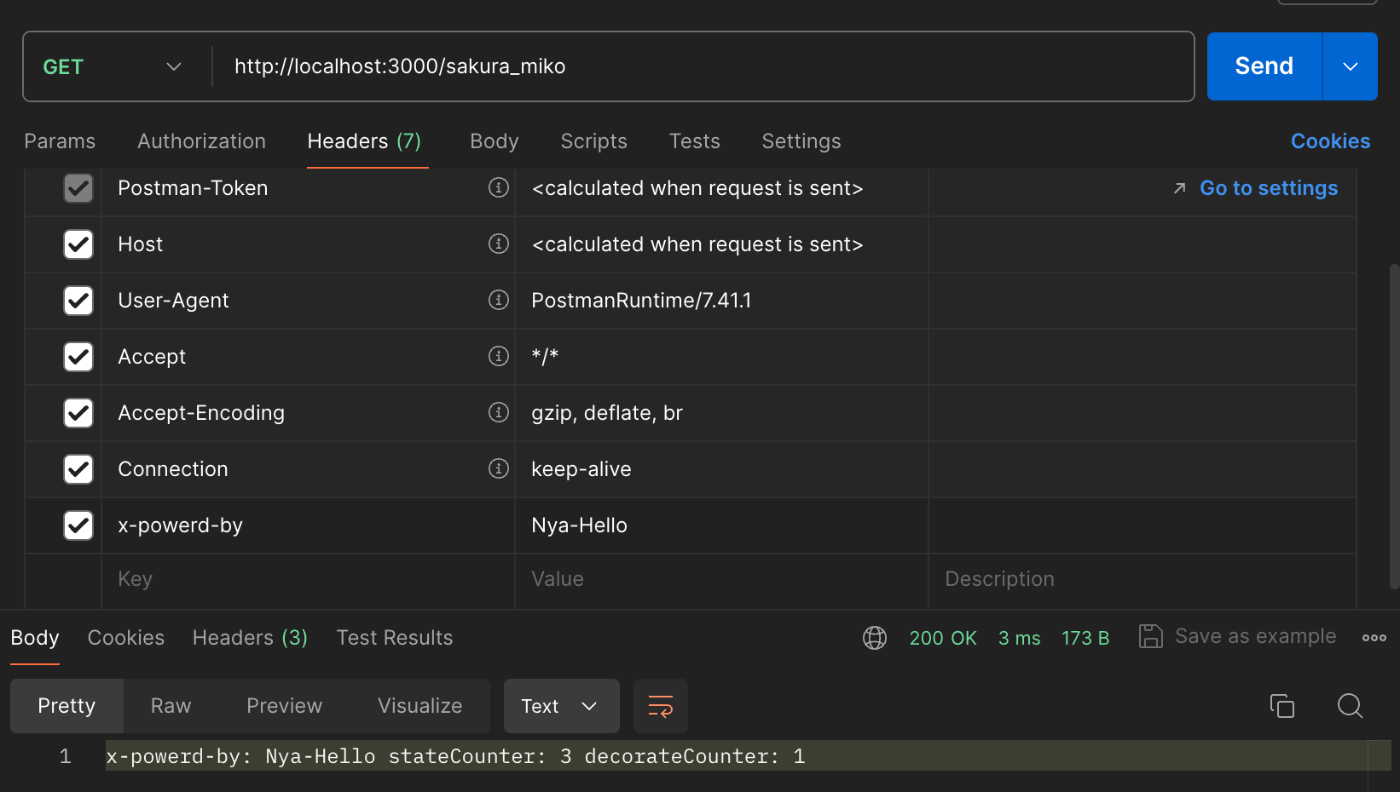Screen dimensions: 1400x792
Task: Open the Visualize response view
Action: pos(420,706)
